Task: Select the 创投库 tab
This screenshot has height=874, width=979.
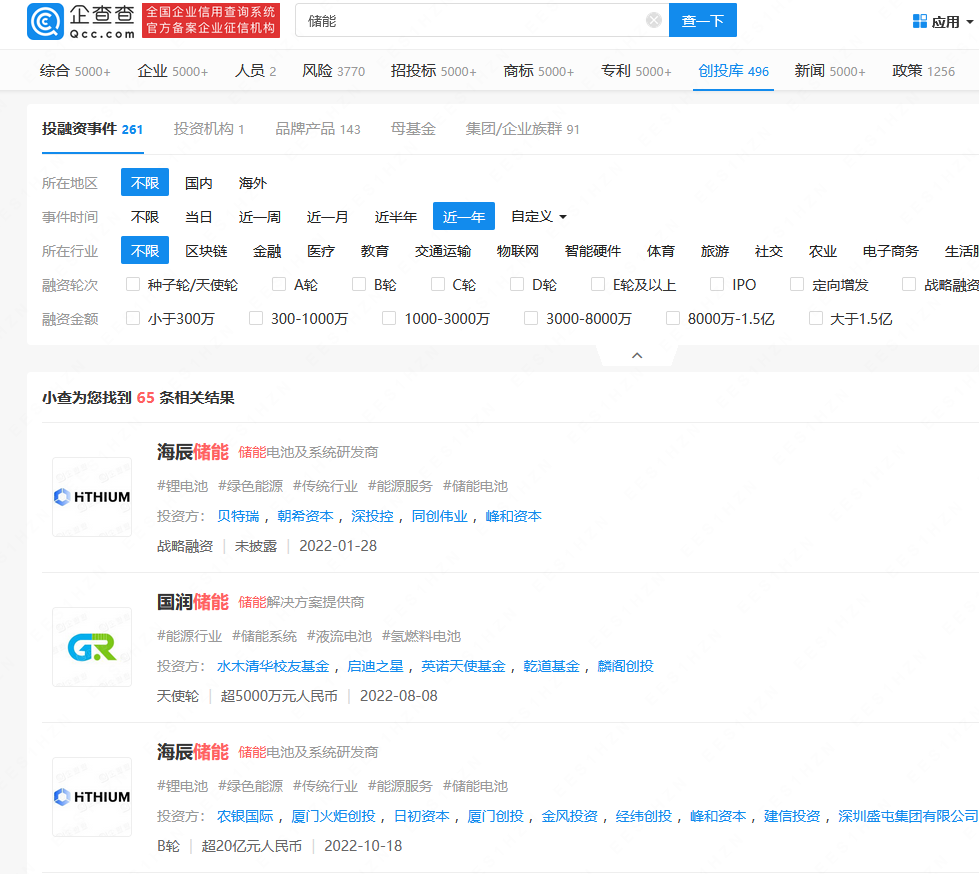Action: point(733,71)
